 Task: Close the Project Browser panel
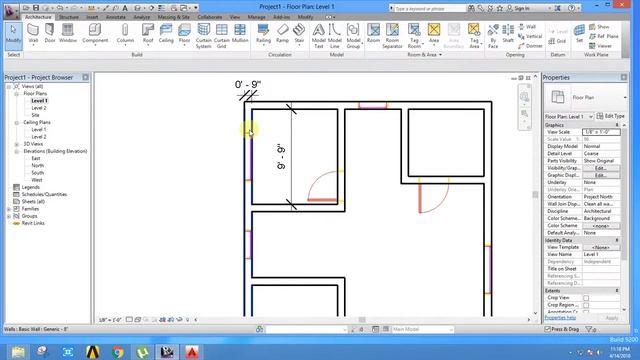click(x=85, y=77)
